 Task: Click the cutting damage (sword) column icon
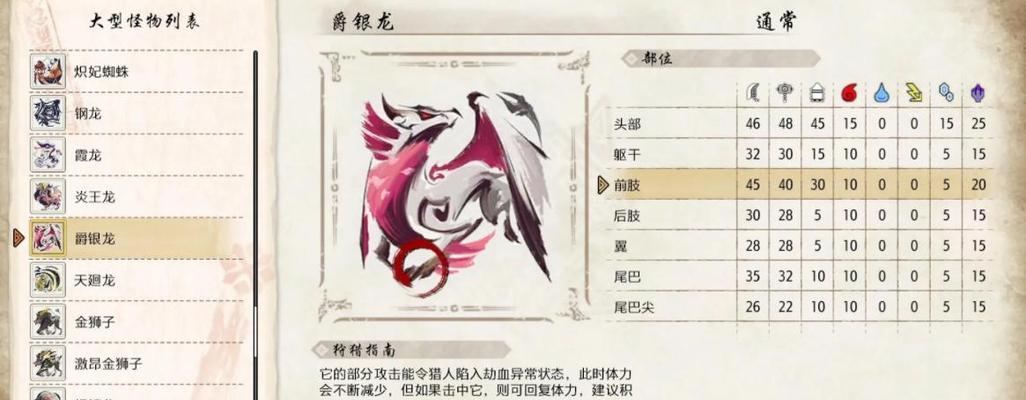[x=752, y=94]
